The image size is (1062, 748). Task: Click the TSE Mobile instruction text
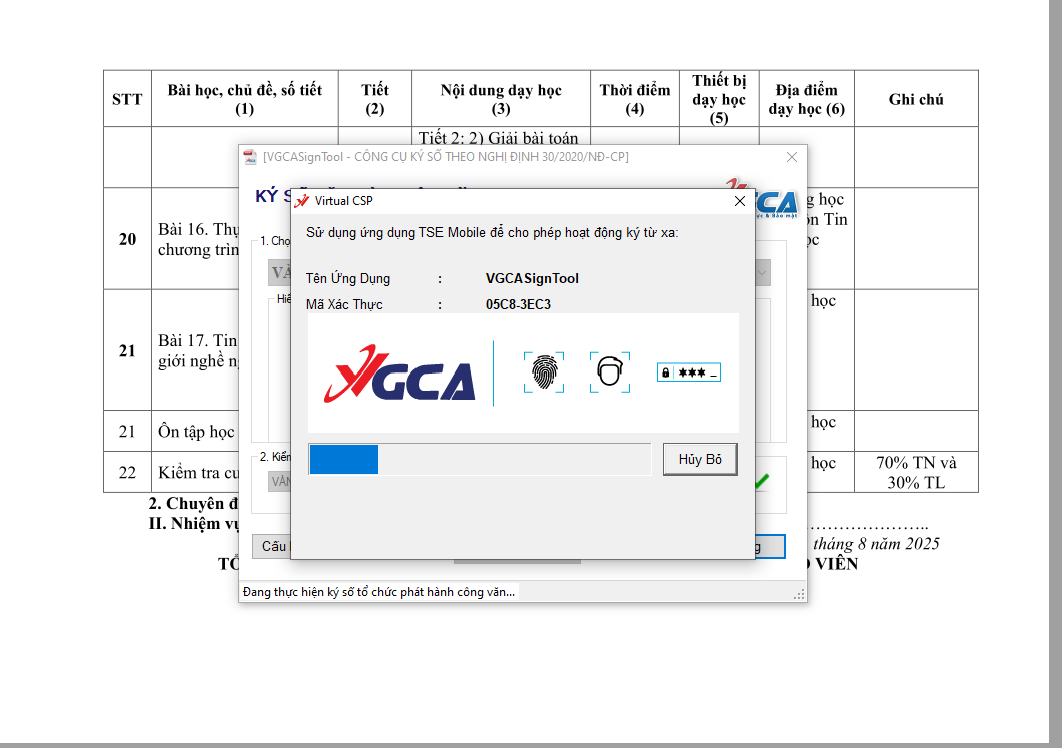pyautogui.click(x=492, y=232)
